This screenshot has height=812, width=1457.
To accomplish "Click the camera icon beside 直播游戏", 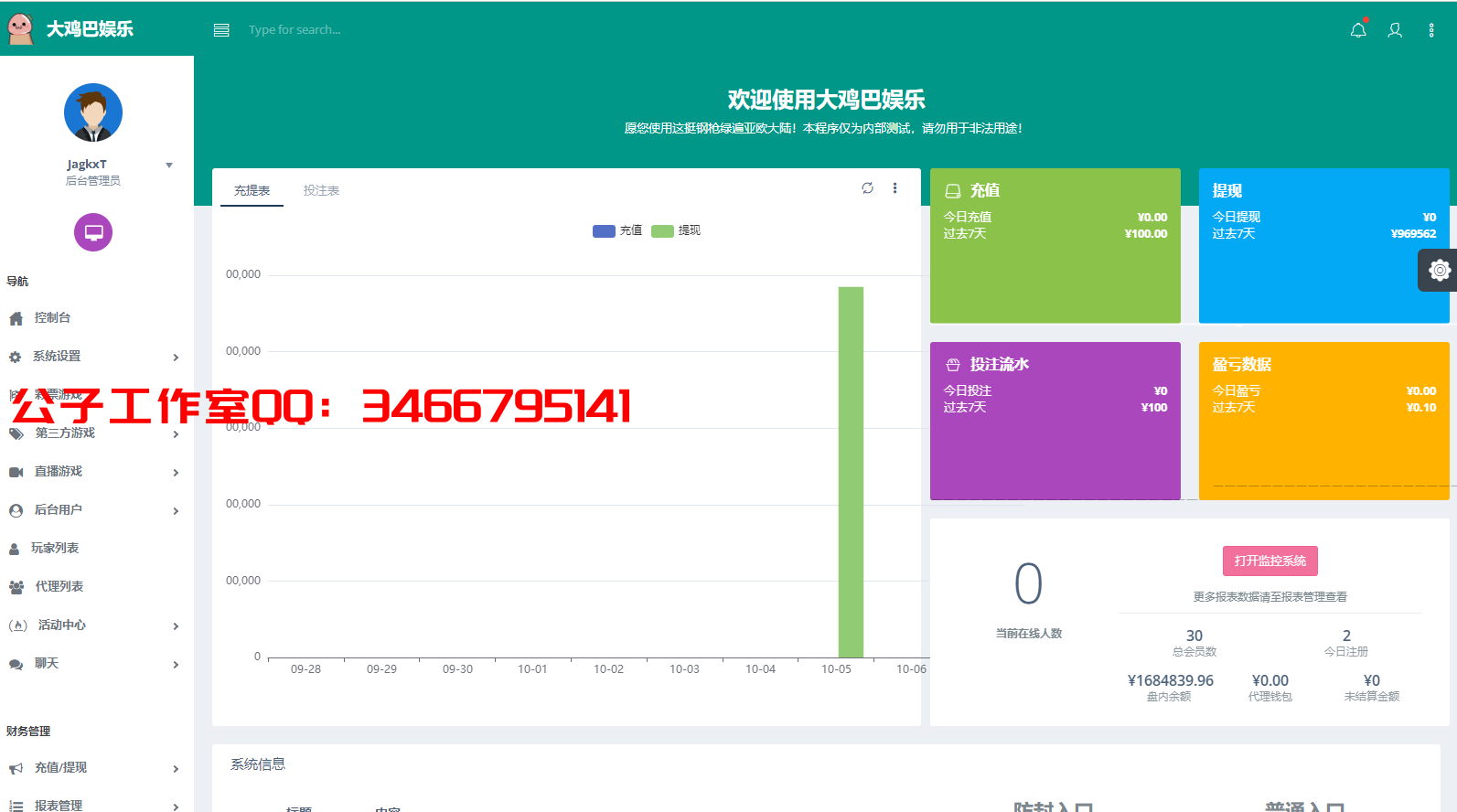I will tap(16, 472).
